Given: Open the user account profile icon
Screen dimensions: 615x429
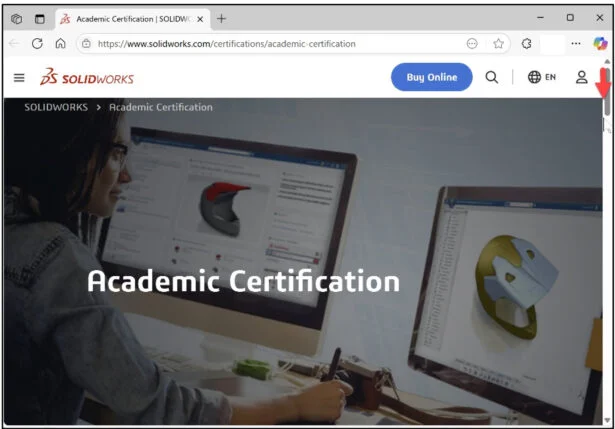Looking at the screenshot, I should click(582, 77).
